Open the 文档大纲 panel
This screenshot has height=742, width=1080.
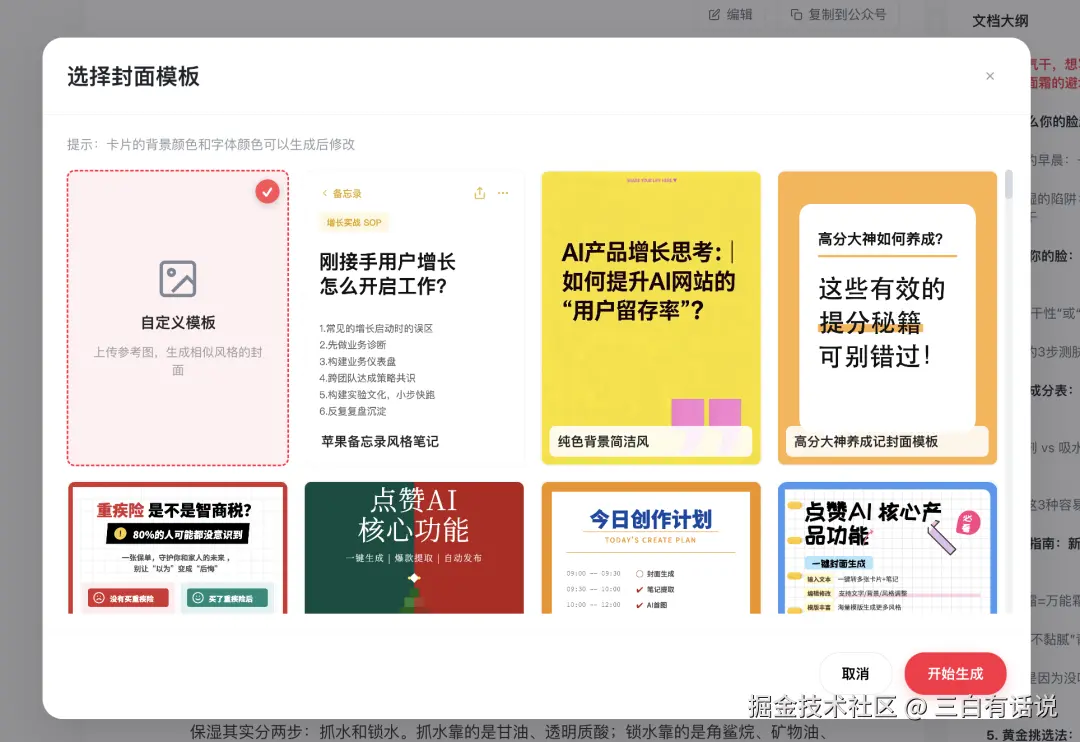pyautogui.click(x=999, y=20)
